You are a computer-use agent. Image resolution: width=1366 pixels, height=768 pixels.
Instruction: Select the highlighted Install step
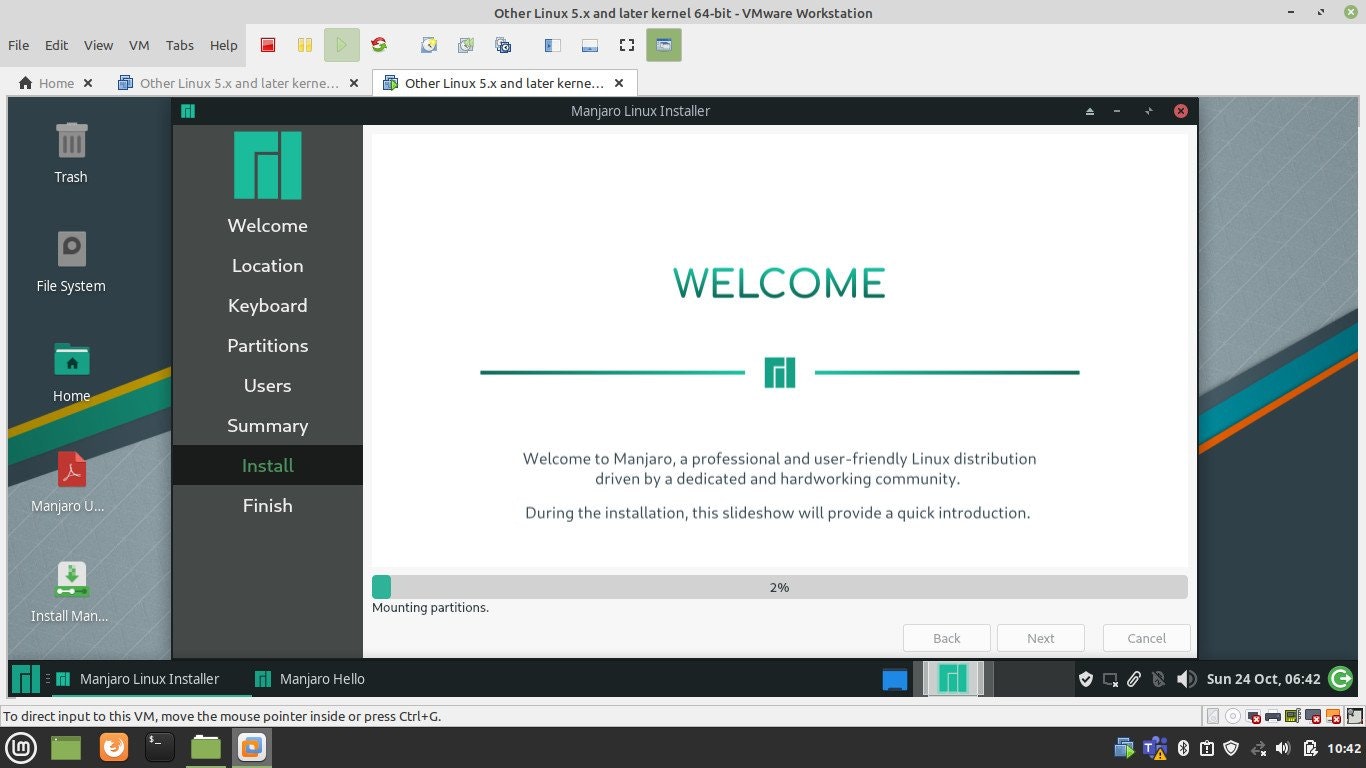click(267, 466)
